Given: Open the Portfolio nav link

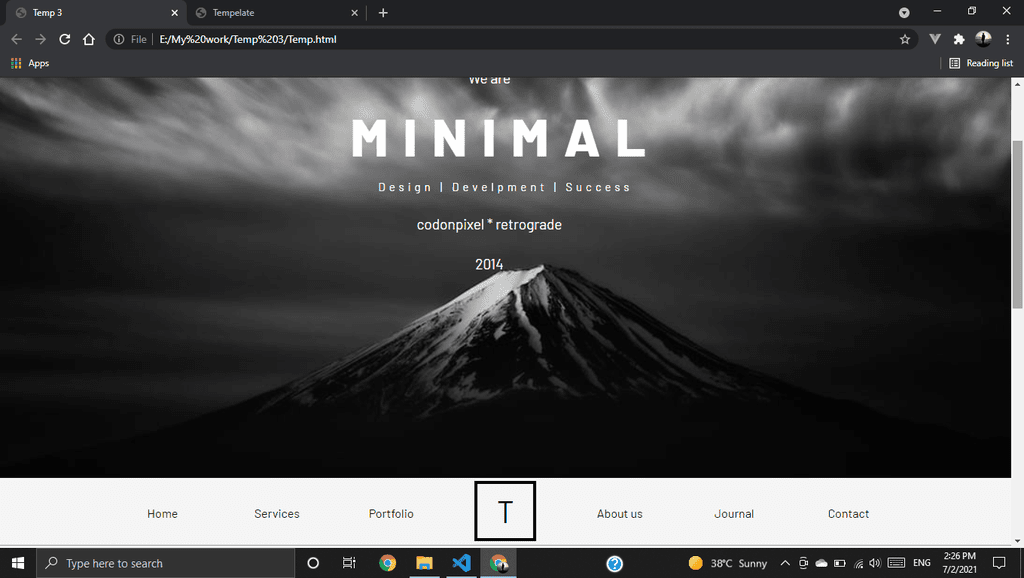Looking at the screenshot, I should [x=391, y=514].
